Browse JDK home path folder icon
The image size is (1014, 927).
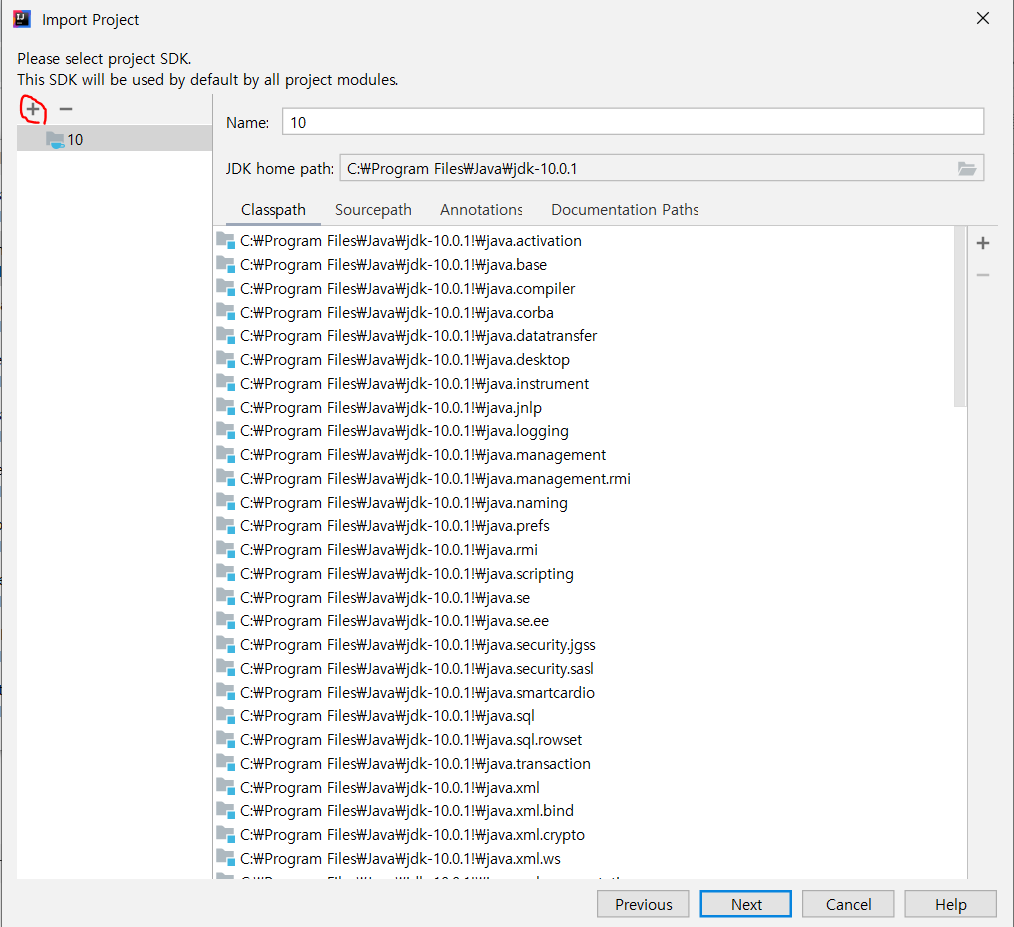tap(967, 168)
